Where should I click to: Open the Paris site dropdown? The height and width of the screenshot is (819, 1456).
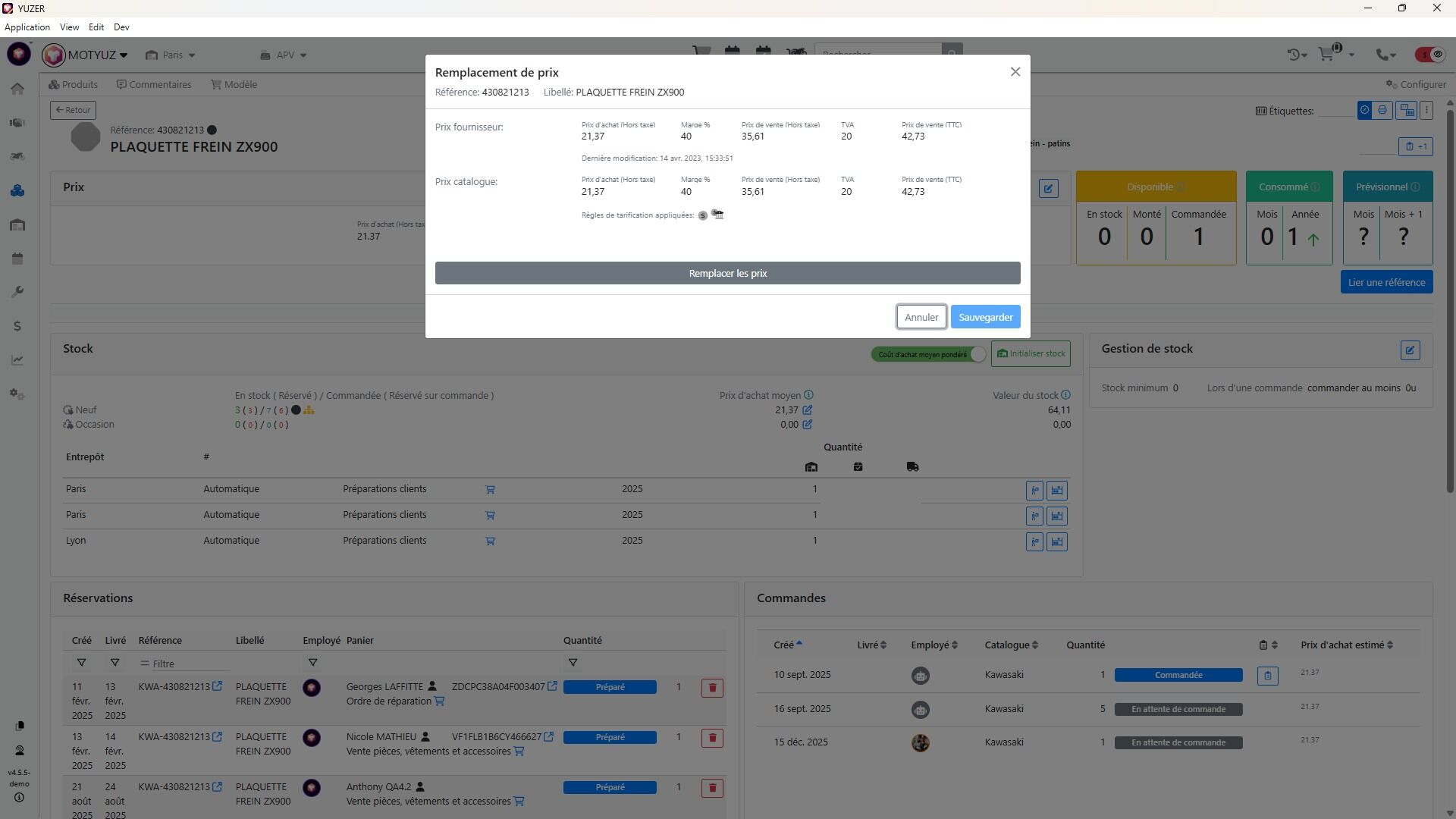pos(171,55)
